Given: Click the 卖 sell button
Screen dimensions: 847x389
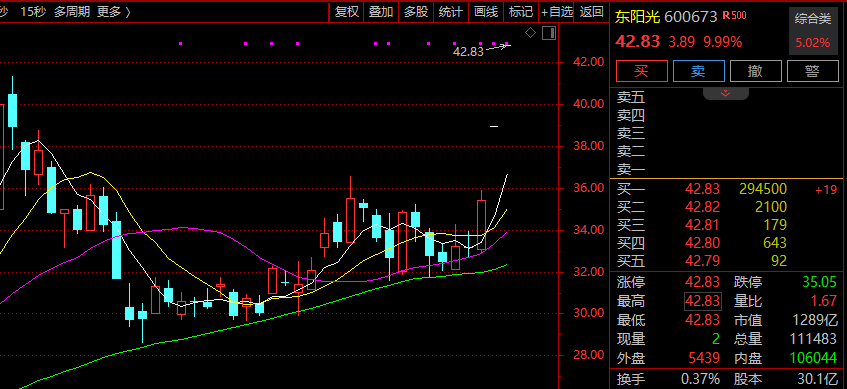Looking at the screenshot, I should click(698, 71).
